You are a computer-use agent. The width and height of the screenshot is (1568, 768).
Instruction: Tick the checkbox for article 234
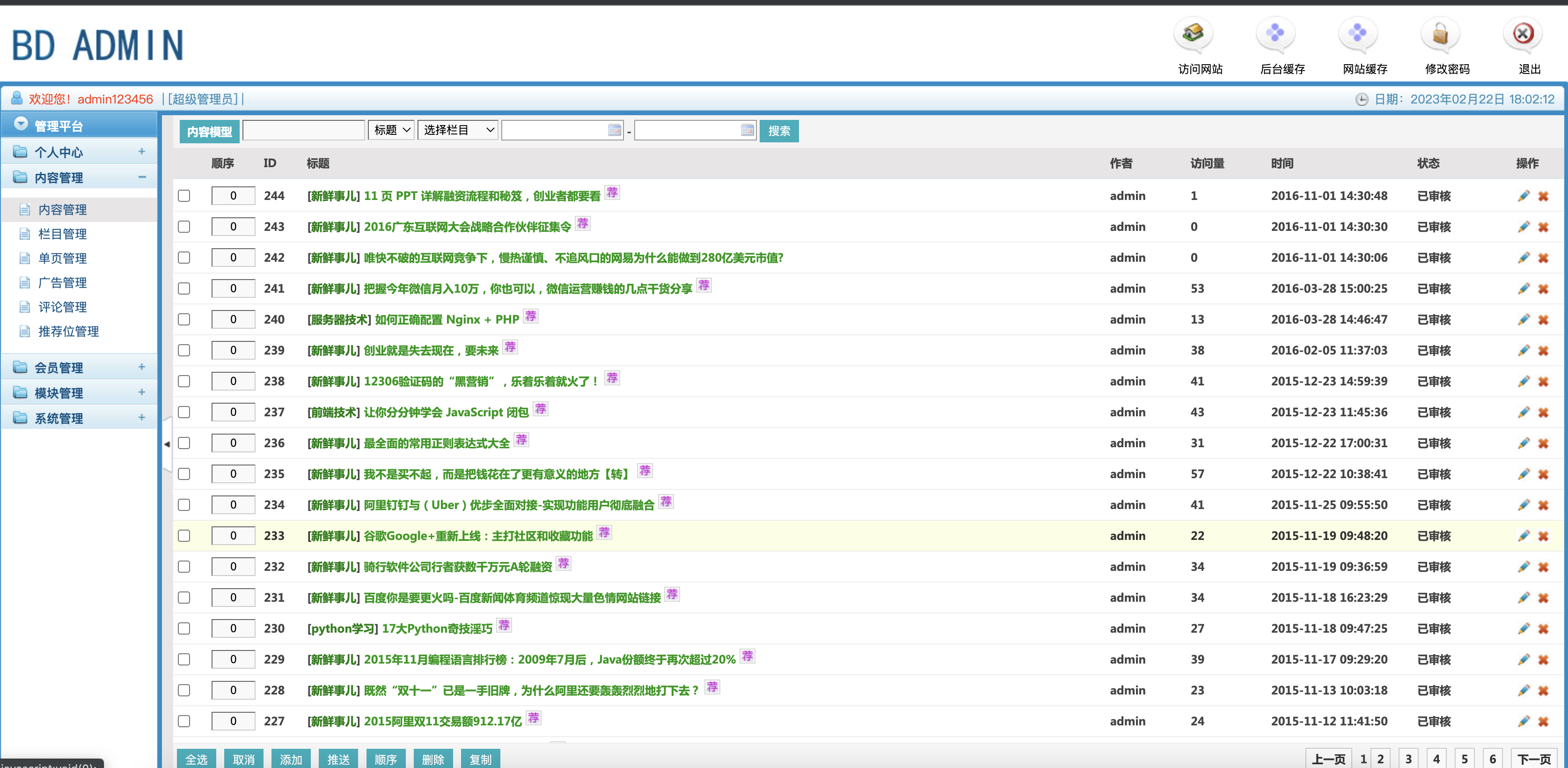pos(184,505)
